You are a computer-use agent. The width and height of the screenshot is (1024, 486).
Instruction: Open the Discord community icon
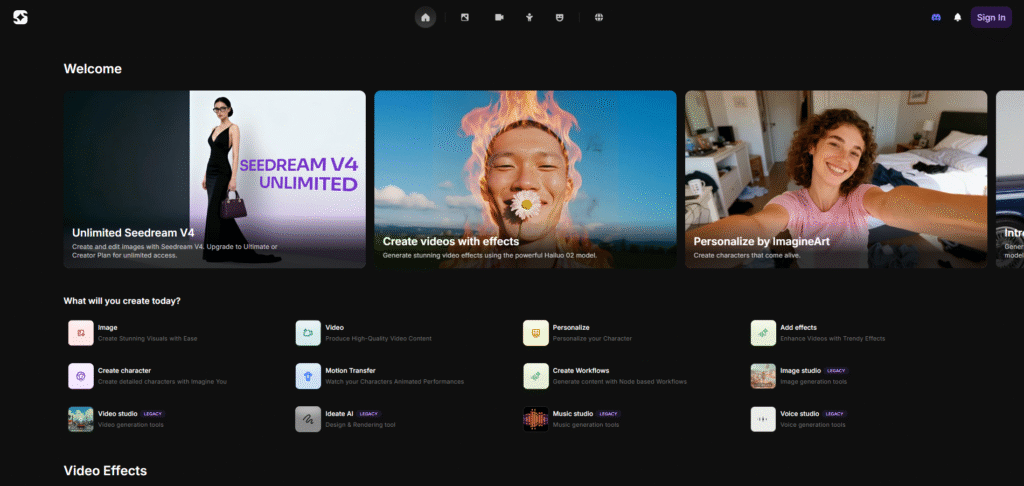click(936, 18)
